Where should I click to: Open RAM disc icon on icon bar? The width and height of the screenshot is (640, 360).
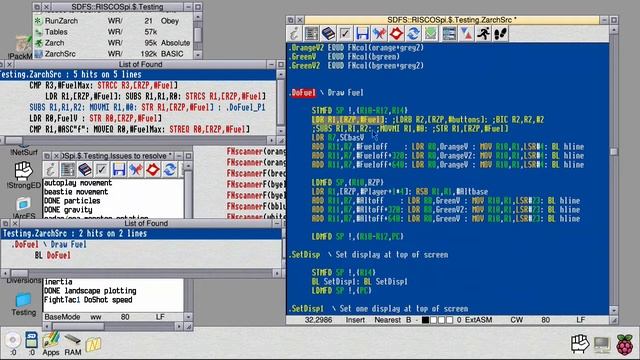tap(73, 344)
